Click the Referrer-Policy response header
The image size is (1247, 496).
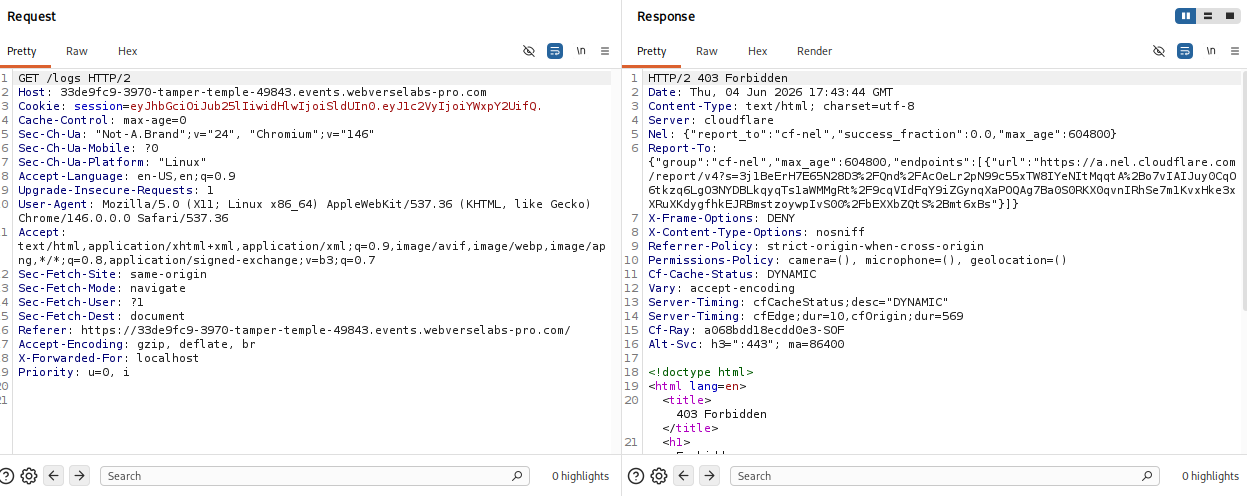tap(816, 246)
